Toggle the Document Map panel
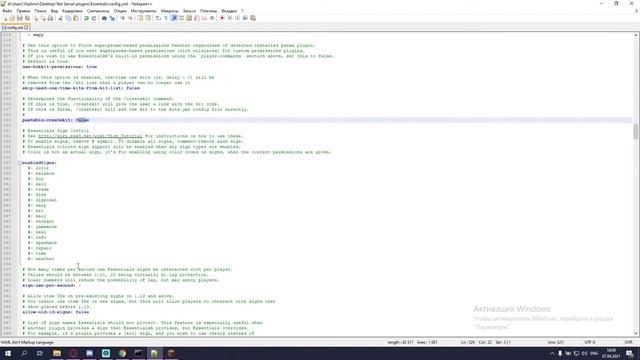The width and height of the screenshot is (640, 360). pos(189,18)
